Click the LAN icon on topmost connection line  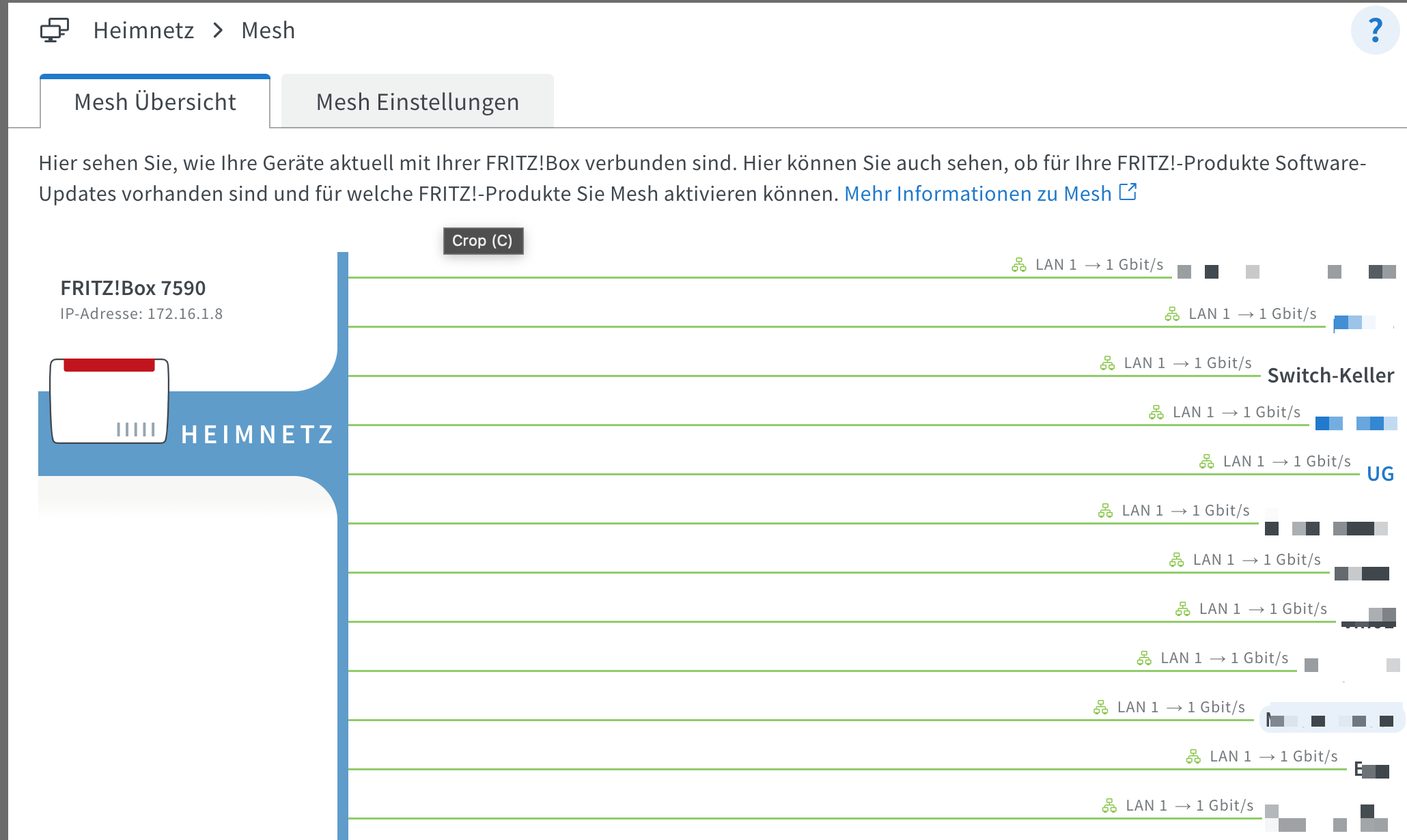pos(1018,265)
